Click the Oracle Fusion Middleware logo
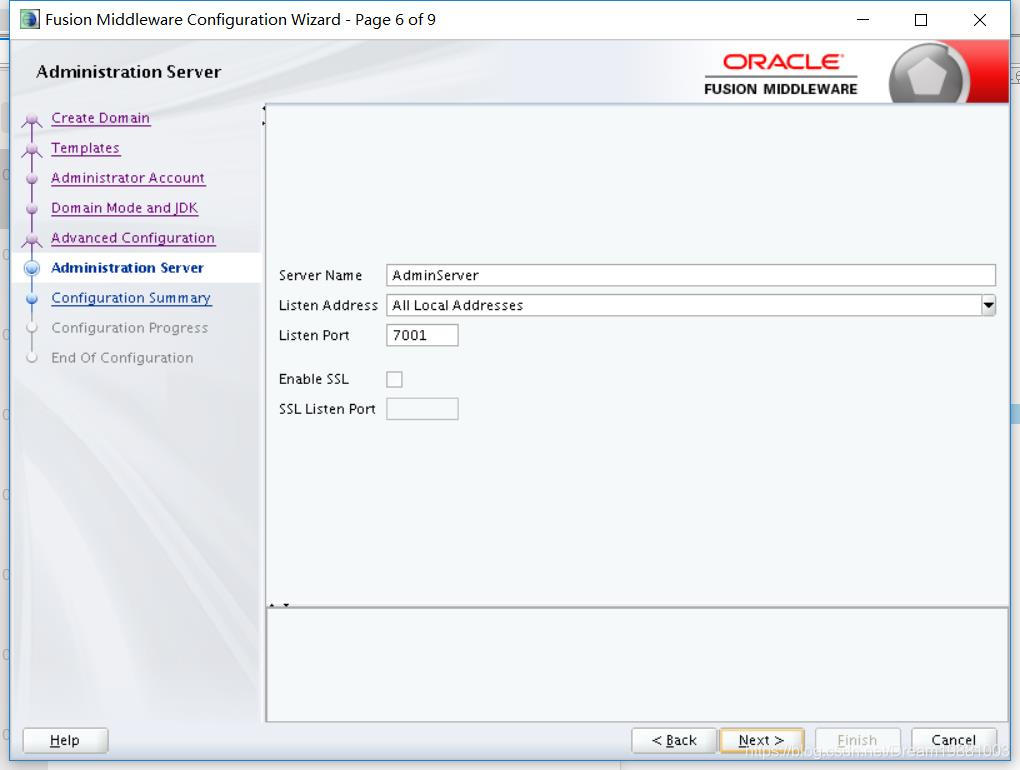Screen dimensions: 1020x770 tap(781, 74)
